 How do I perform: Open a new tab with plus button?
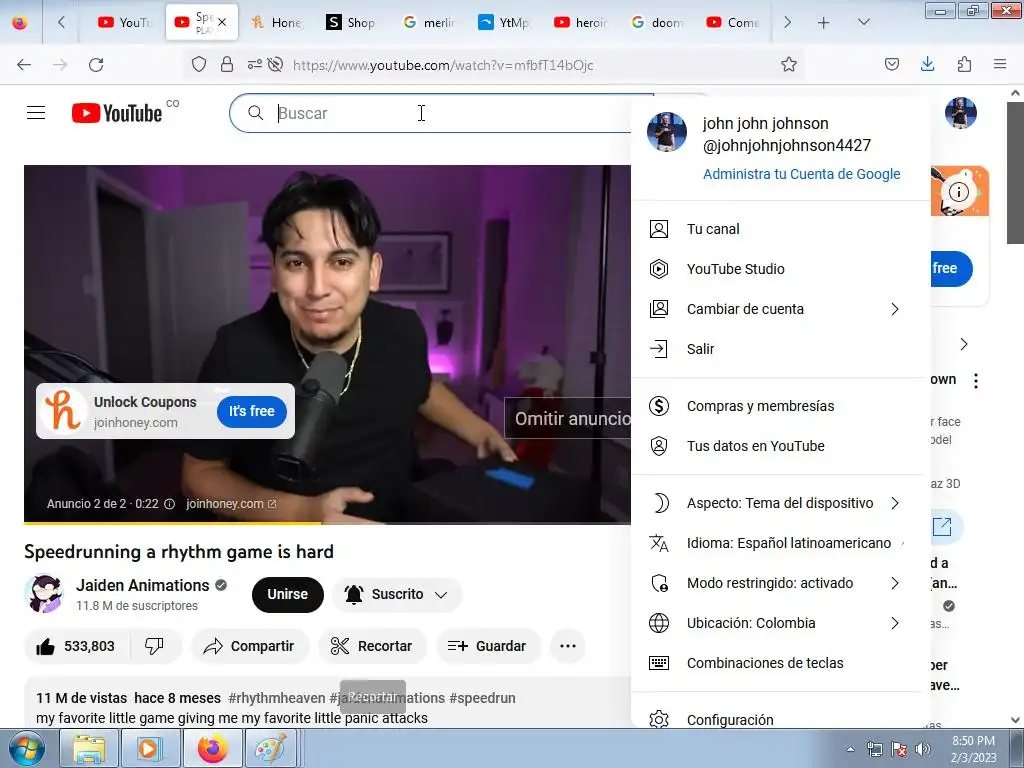tap(824, 22)
